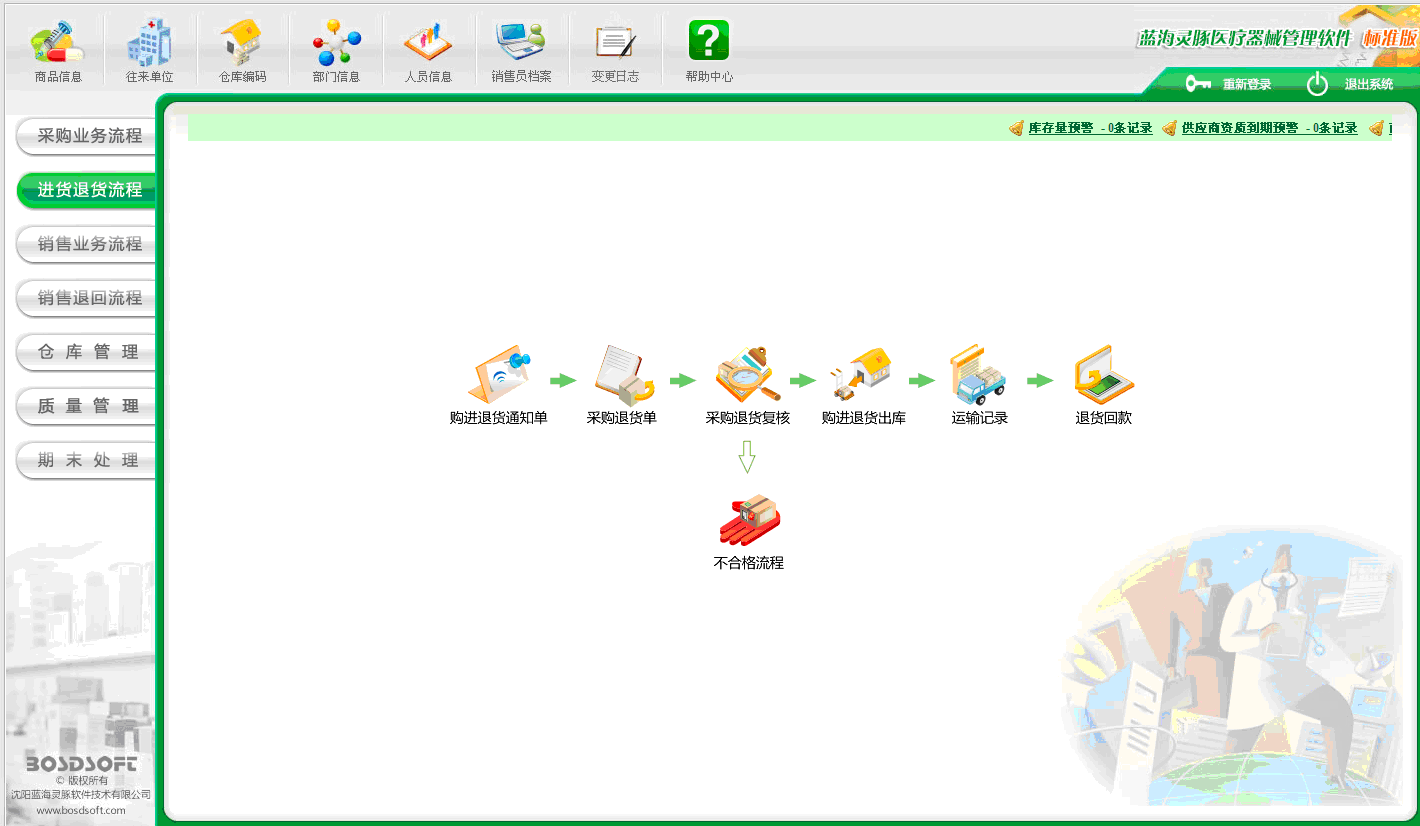Open the 变更日志 toolbar icon
This screenshot has width=1420, height=826.
615,43
